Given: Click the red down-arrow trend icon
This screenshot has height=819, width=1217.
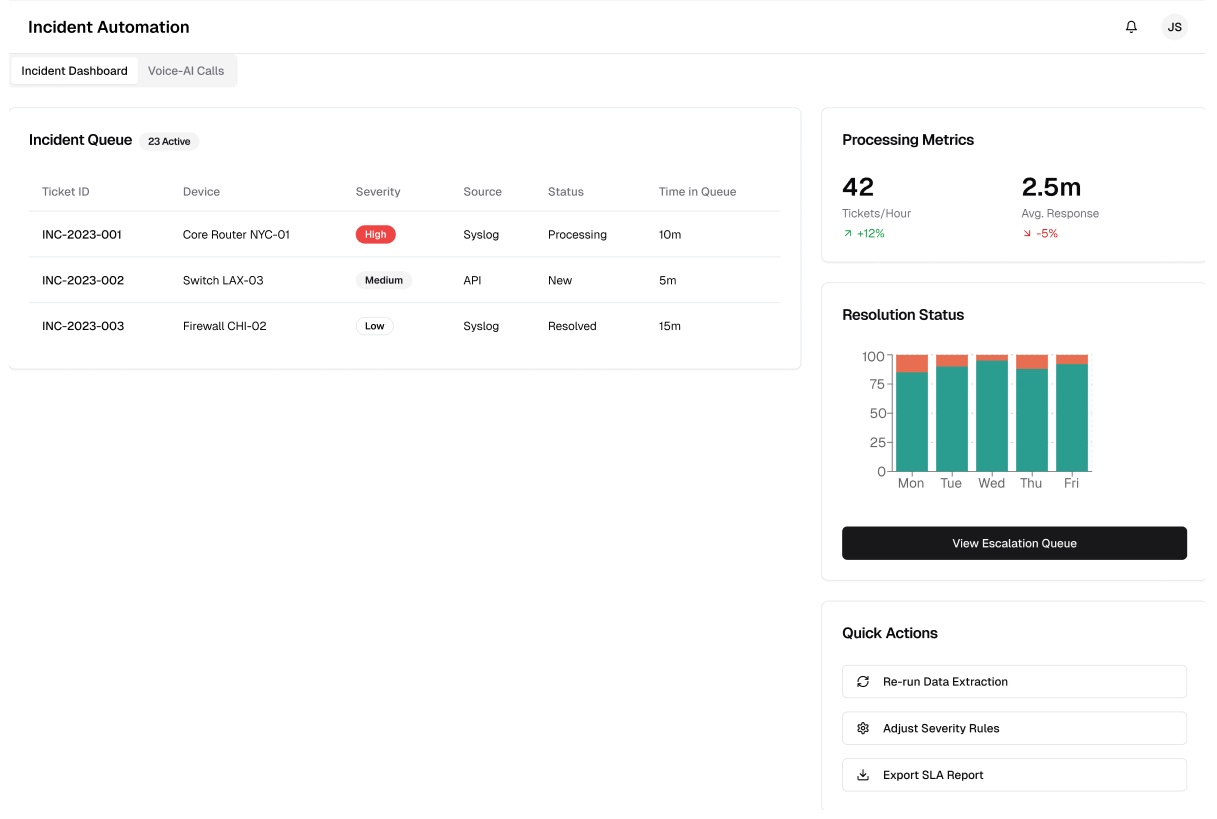Looking at the screenshot, I should (1027, 233).
